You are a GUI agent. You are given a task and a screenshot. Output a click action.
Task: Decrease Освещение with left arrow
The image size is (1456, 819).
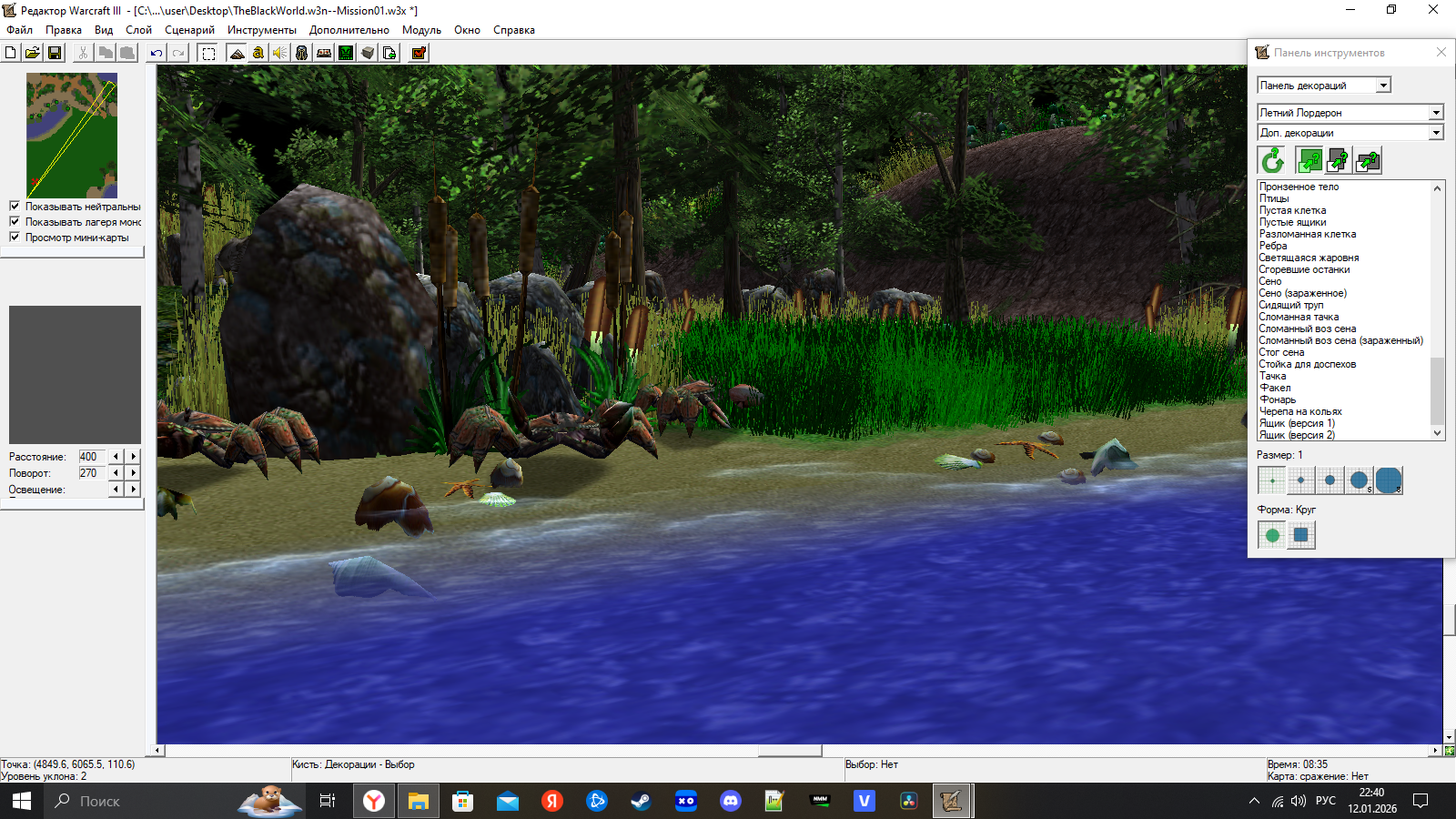pyautogui.click(x=116, y=490)
